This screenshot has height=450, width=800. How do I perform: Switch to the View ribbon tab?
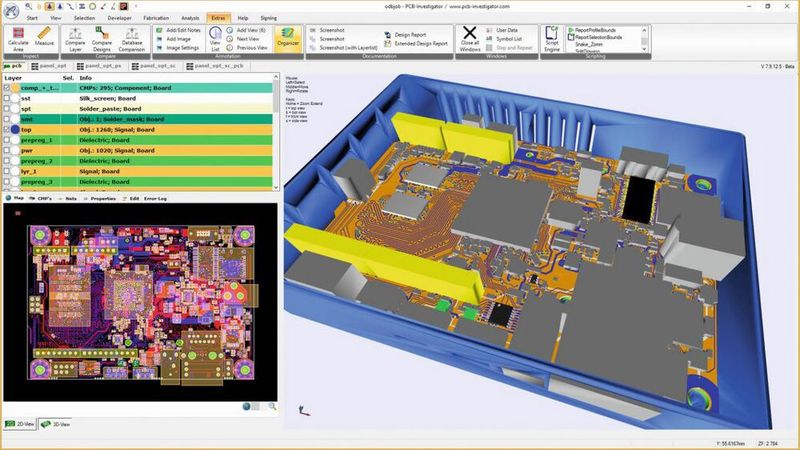coord(56,18)
